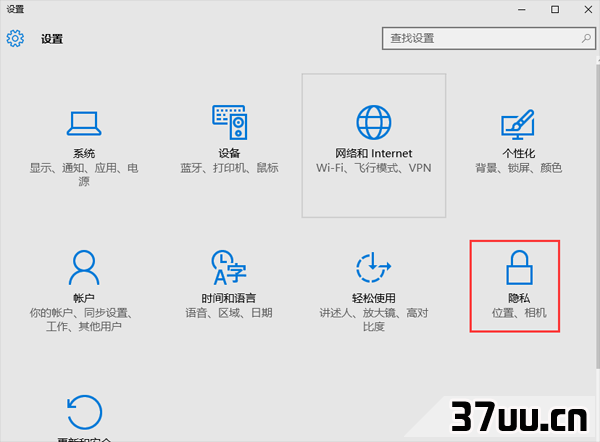The width and height of the screenshot is (600, 442).
Task: Click the 显示、通知、应用、电源 description
Action: tap(84, 174)
